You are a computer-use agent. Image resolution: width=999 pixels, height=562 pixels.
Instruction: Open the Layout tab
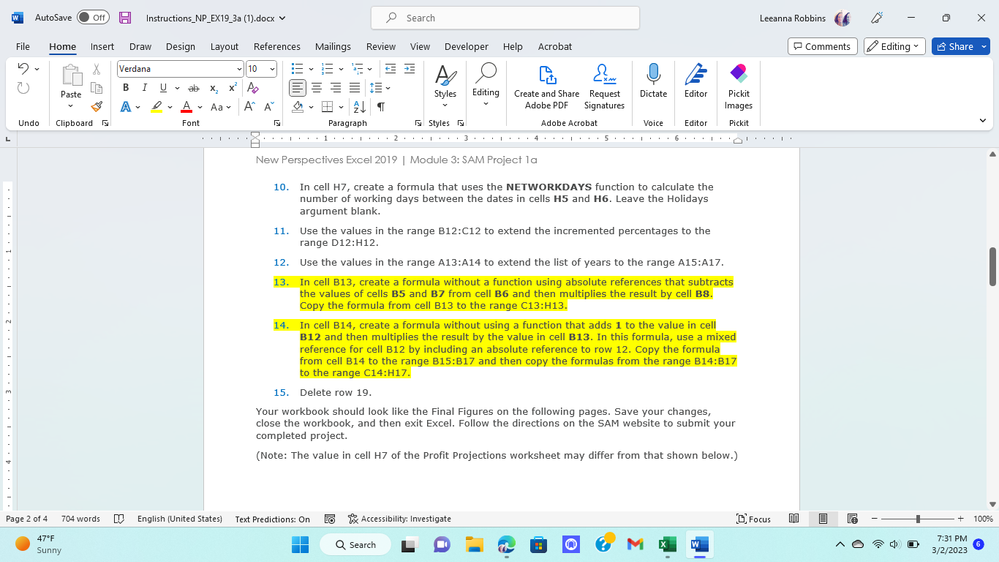224,47
